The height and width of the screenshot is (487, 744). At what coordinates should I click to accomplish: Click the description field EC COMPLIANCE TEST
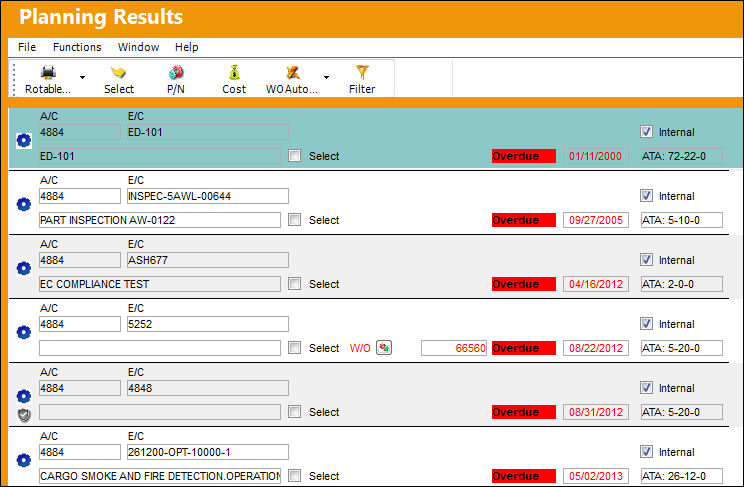point(160,284)
